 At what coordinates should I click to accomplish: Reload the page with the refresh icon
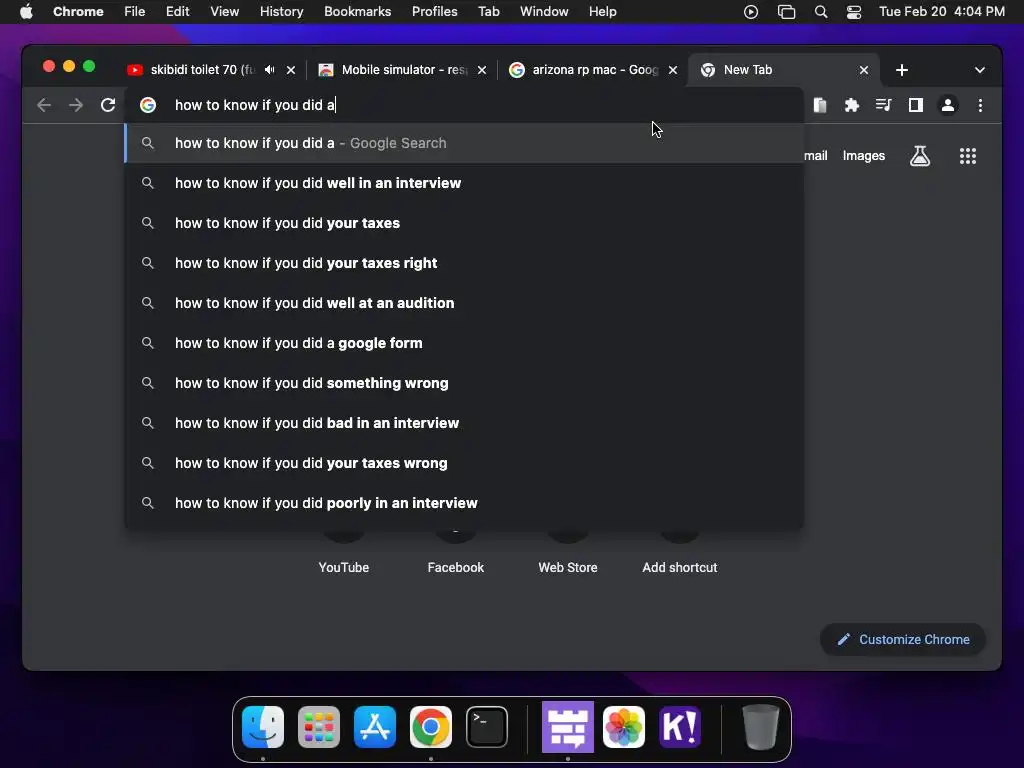click(108, 105)
